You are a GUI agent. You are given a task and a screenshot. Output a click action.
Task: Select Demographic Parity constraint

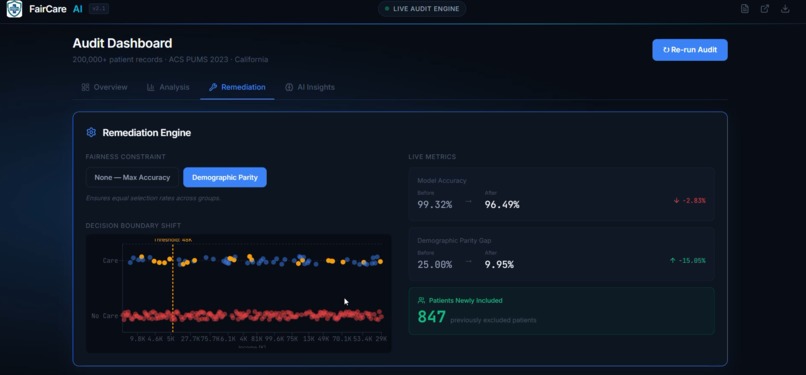click(225, 177)
